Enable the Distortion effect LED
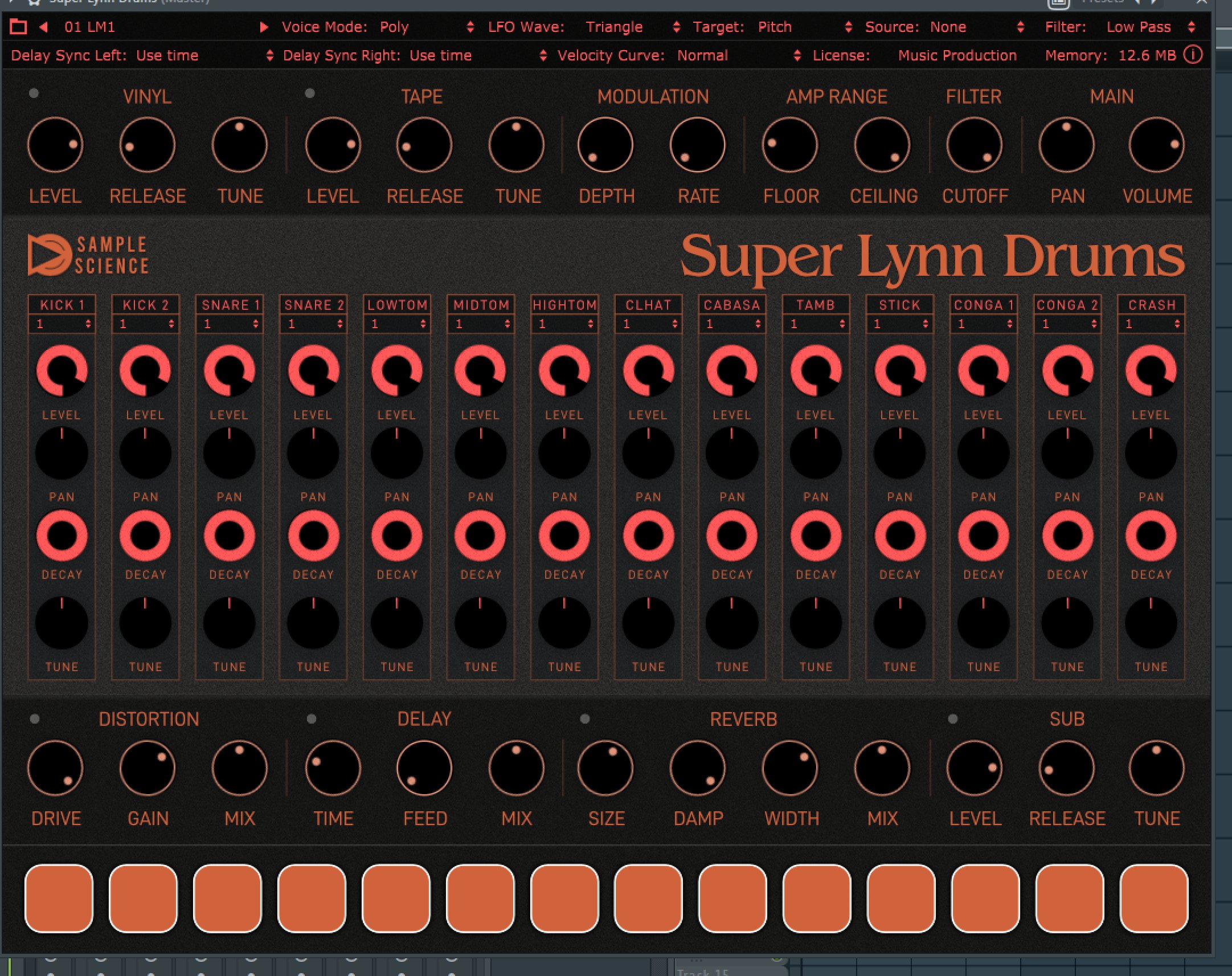 pos(34,719)
